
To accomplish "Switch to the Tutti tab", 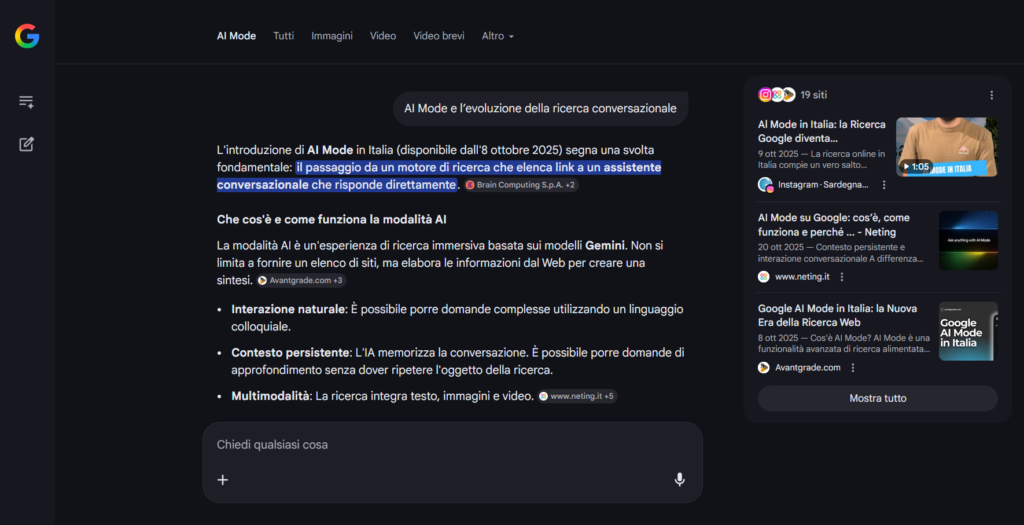I will click(283, 36).
